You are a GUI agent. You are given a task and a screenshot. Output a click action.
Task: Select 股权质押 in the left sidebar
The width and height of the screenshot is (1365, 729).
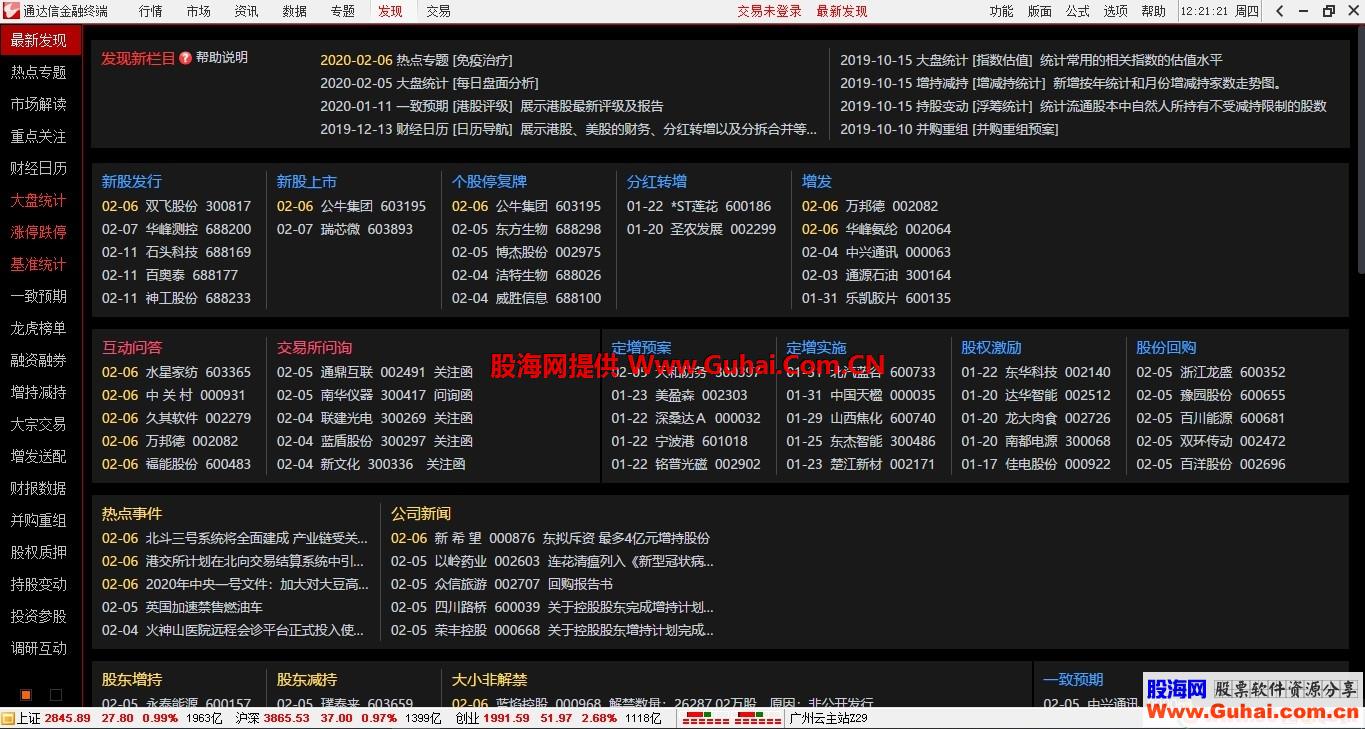click(x=39, y=552)
